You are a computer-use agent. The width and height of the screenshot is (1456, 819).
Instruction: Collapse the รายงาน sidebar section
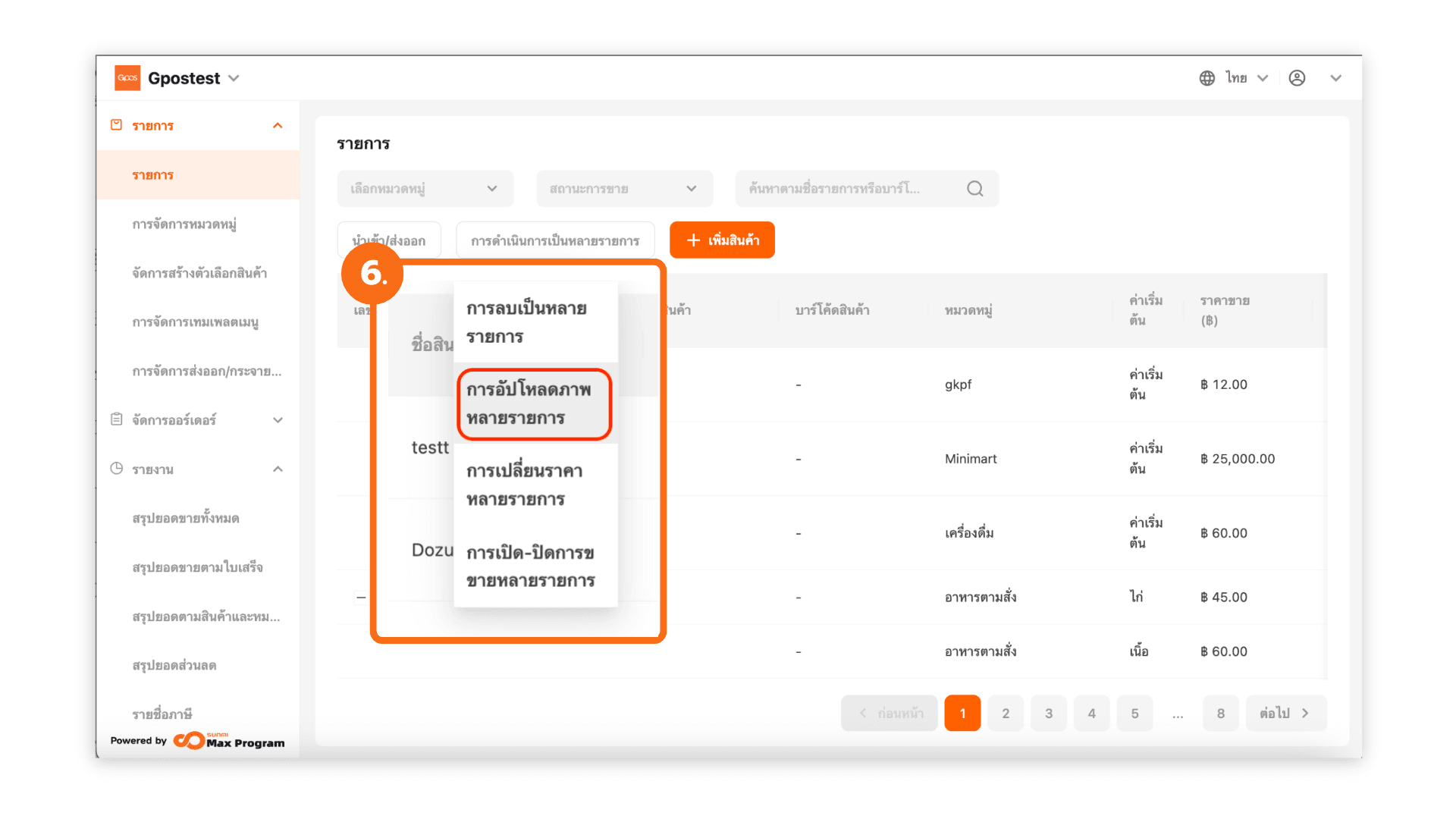pos(278,469)
